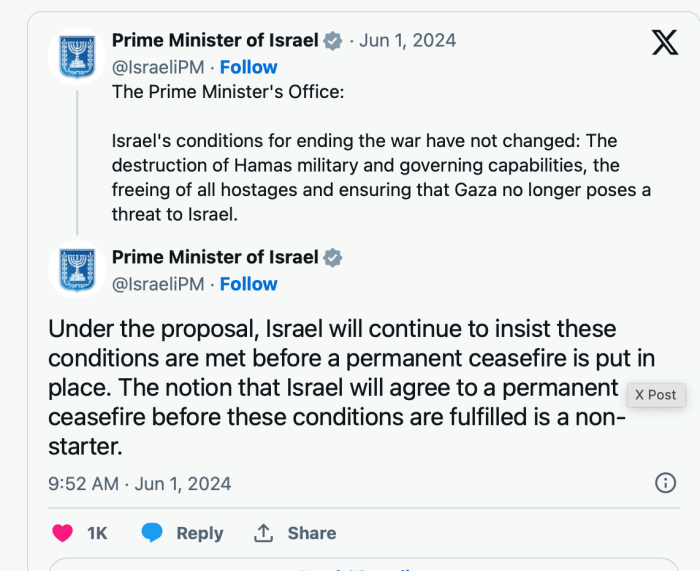Click the verified badge on the top tweet
Viewport: 700px width, 571px height.
pyautogui.click(x=333, y=41)
